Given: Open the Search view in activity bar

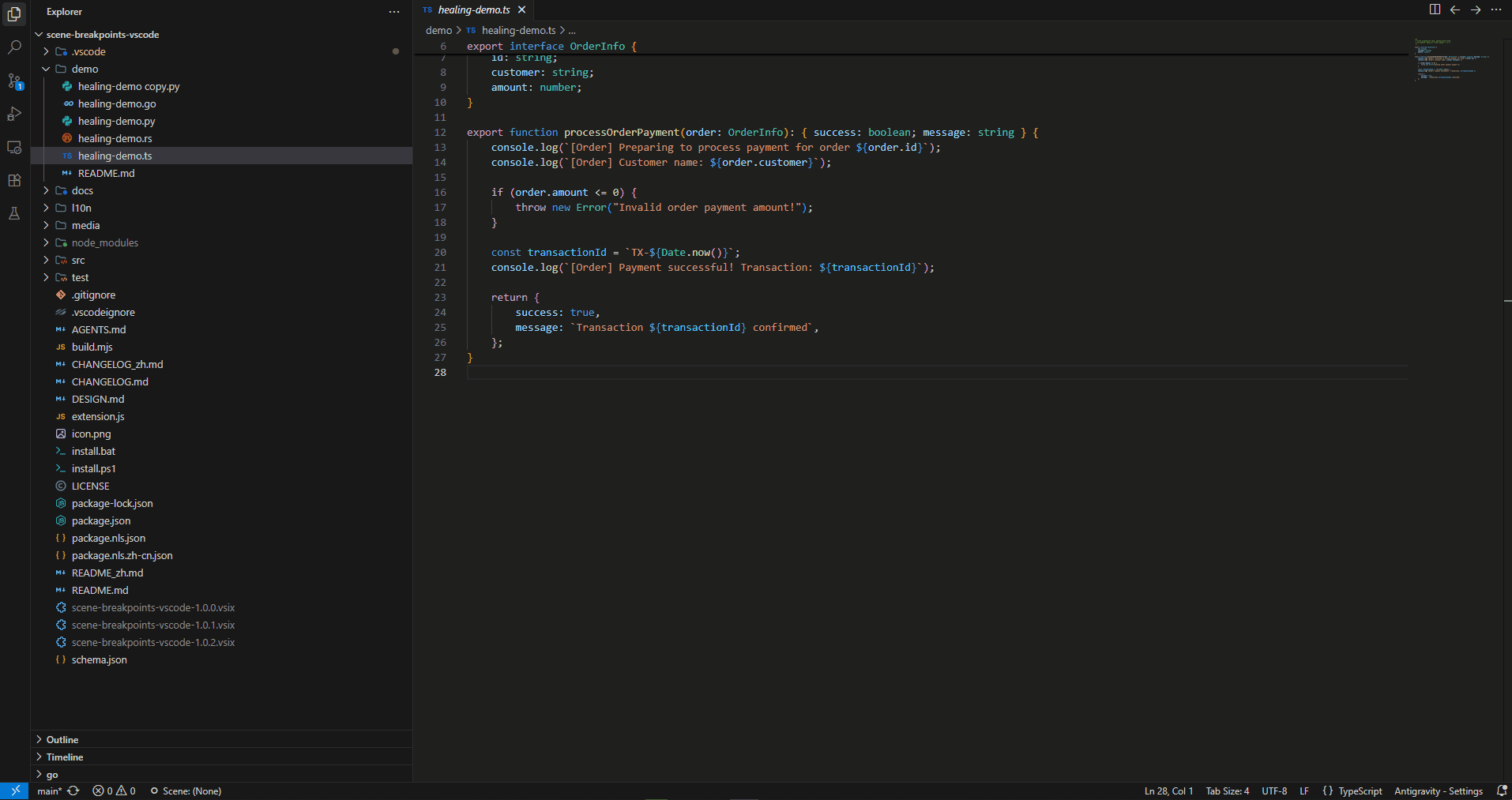Looking at the screenshot, I should pyautogui.click(x=14, y=47).
